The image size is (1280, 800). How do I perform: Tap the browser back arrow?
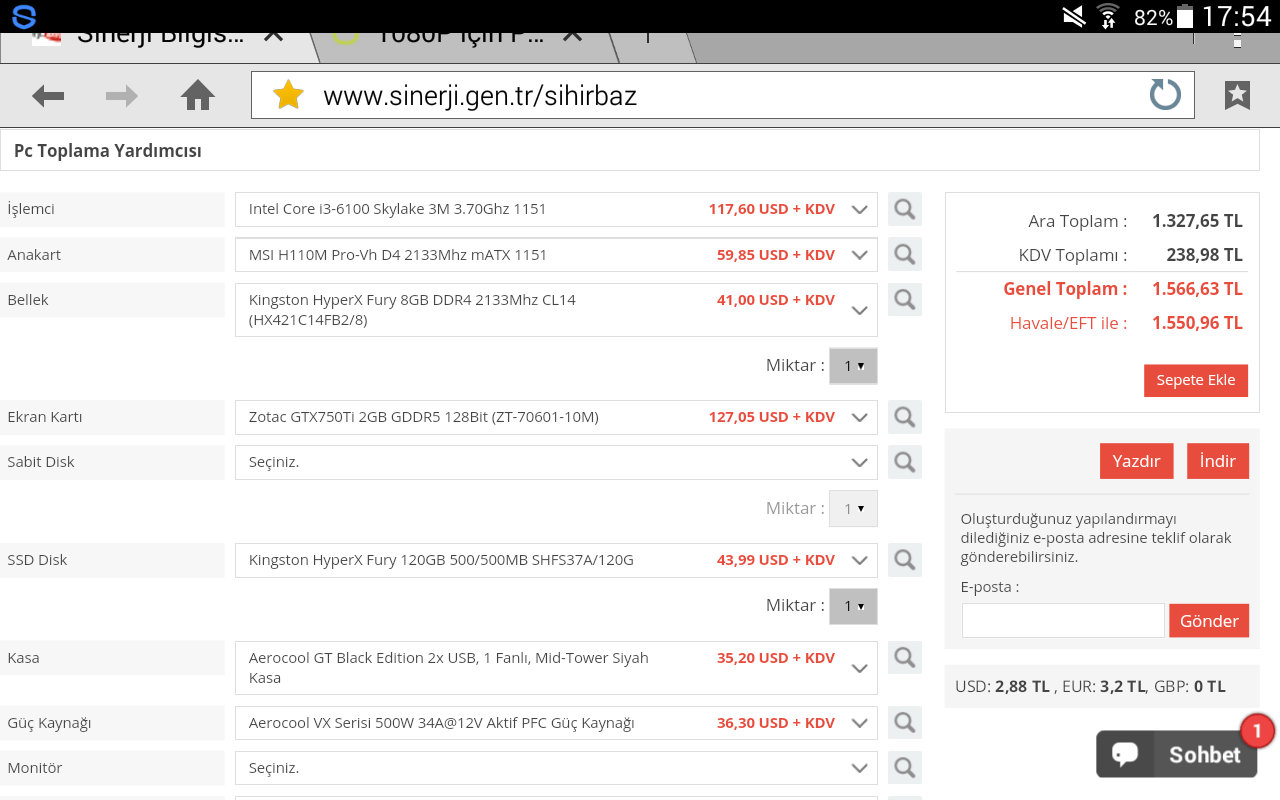tap(48, 96)
